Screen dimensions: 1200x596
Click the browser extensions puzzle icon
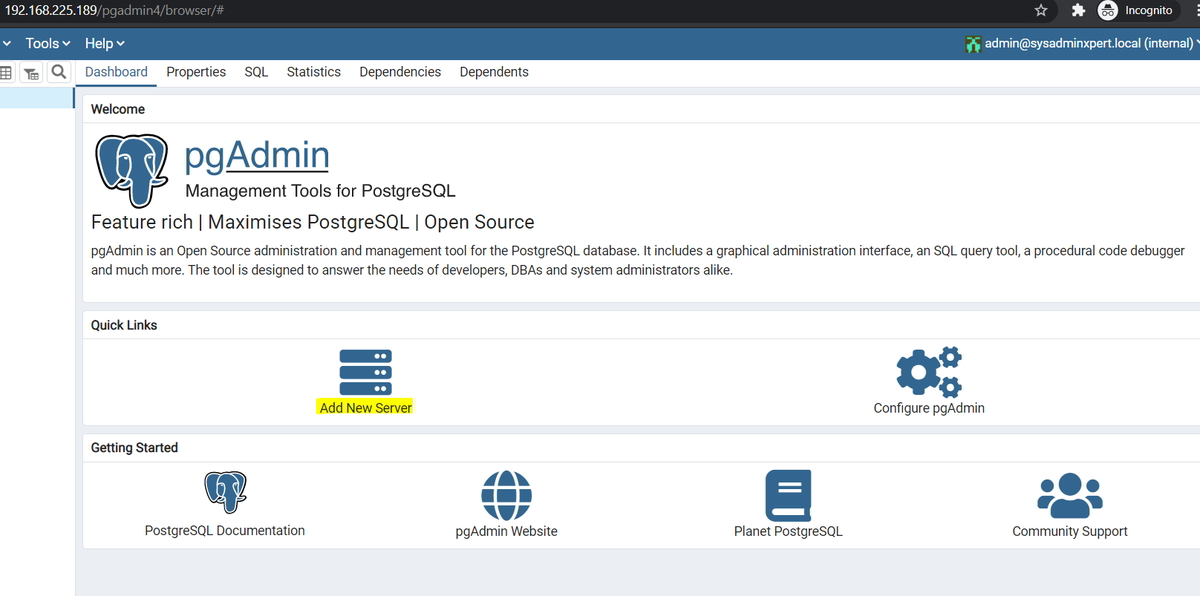tap(1077, 11)
